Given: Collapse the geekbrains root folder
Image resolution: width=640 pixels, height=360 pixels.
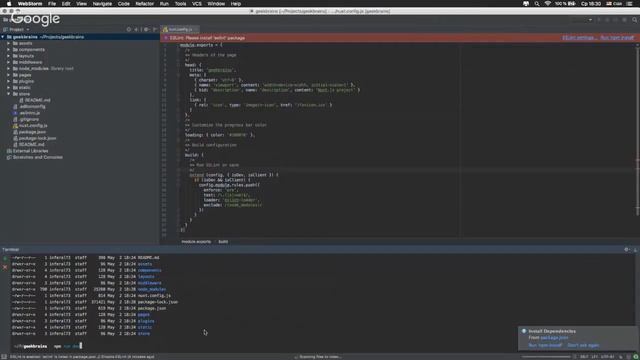Looking at the screenshot, I should tap(3, 37).
